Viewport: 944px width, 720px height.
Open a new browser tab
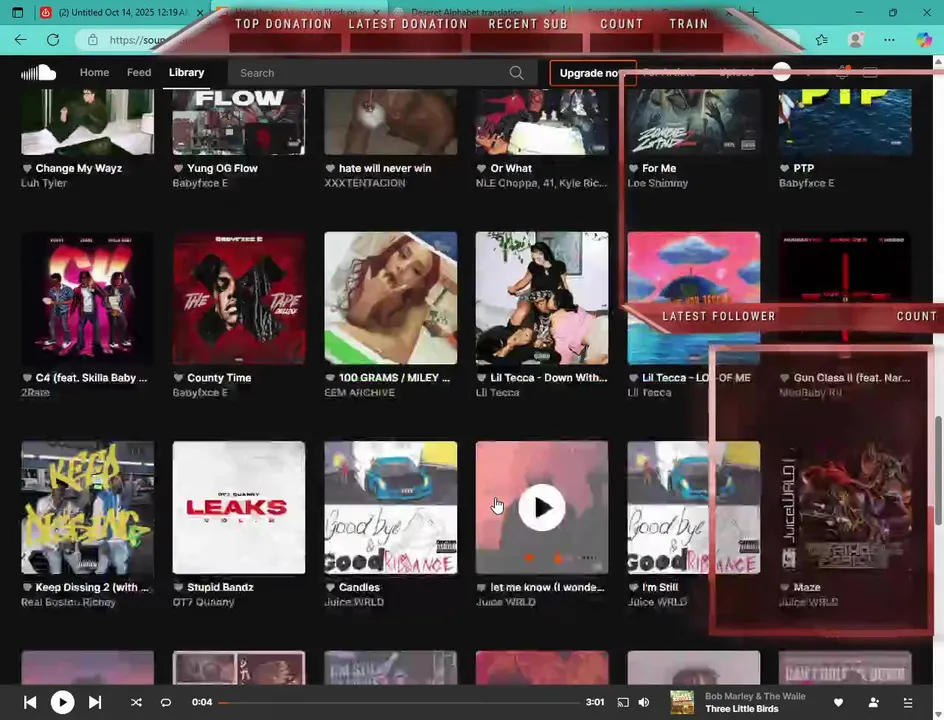click(753, 13)
